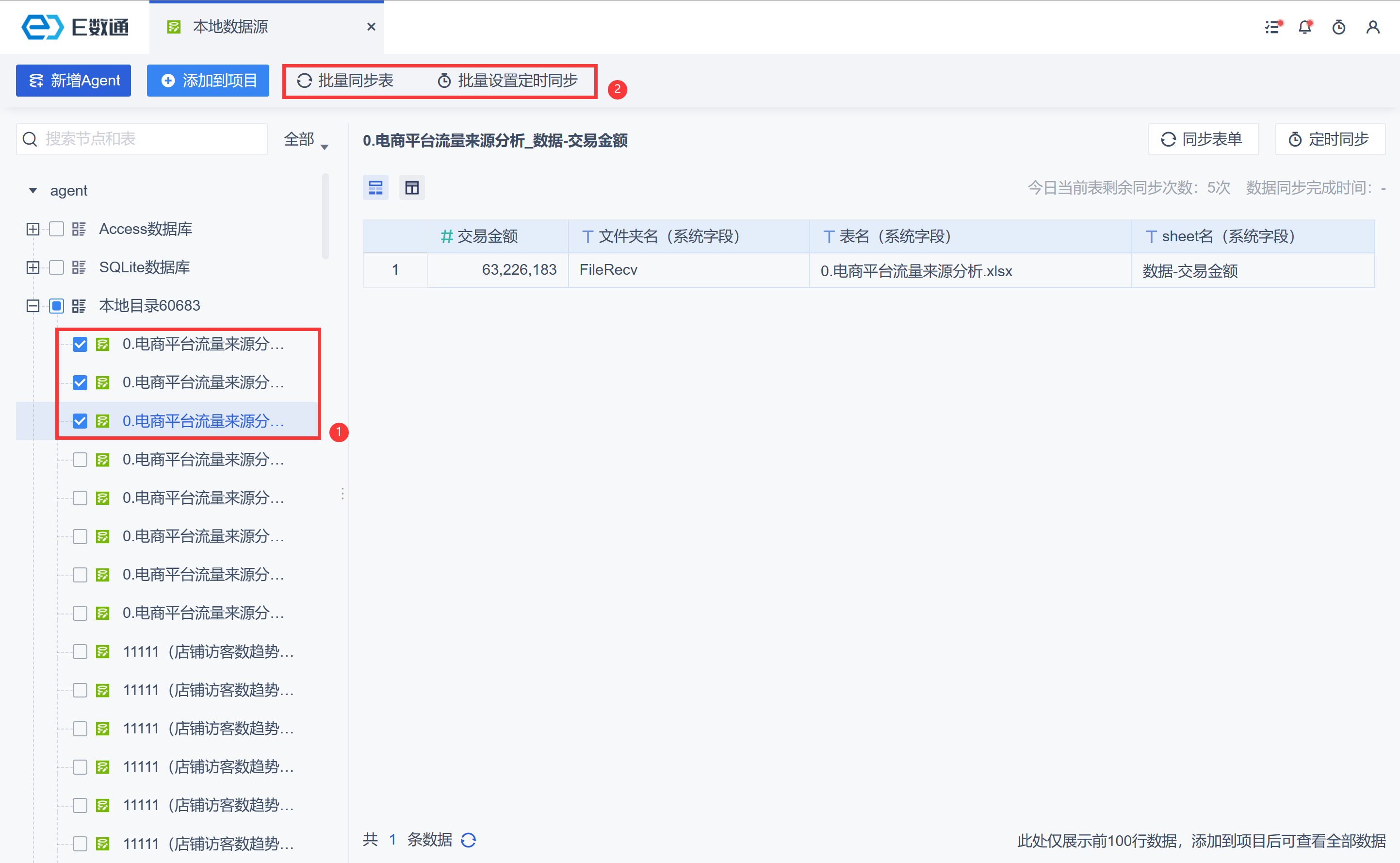
Task: Collapse the 本地目录60683 node
Action: [33, 306]
